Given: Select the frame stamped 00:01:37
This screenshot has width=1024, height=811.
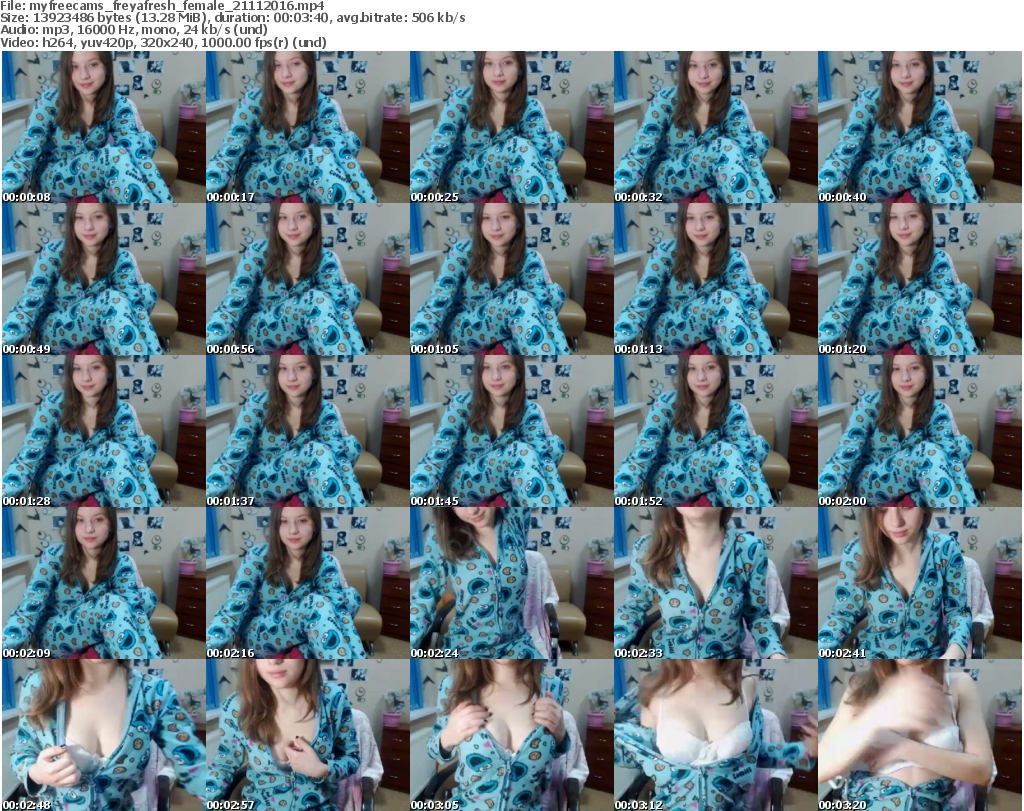Looking at the screenshot, I should pyautogui.click(x=307, y=431).
